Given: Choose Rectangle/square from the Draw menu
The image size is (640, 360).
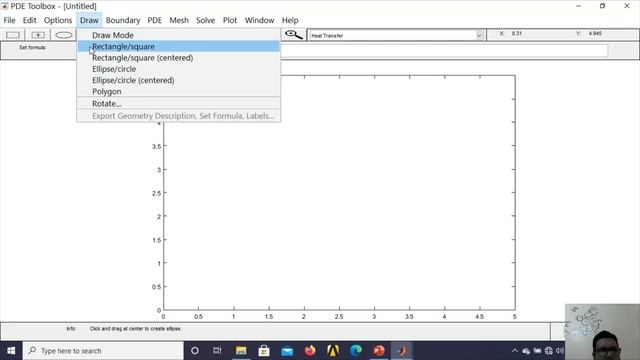Looking at the screenshot, I should pos(179,47).
